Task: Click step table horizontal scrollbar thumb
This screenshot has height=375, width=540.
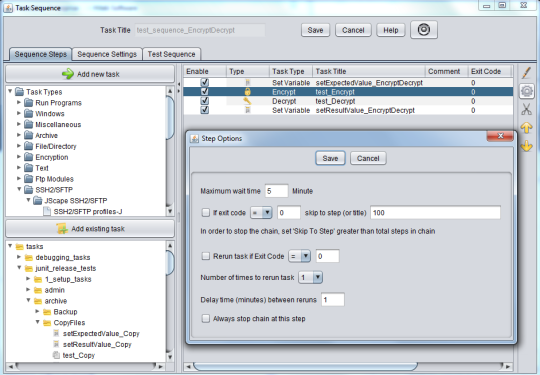Action: [x=305, y=366]
